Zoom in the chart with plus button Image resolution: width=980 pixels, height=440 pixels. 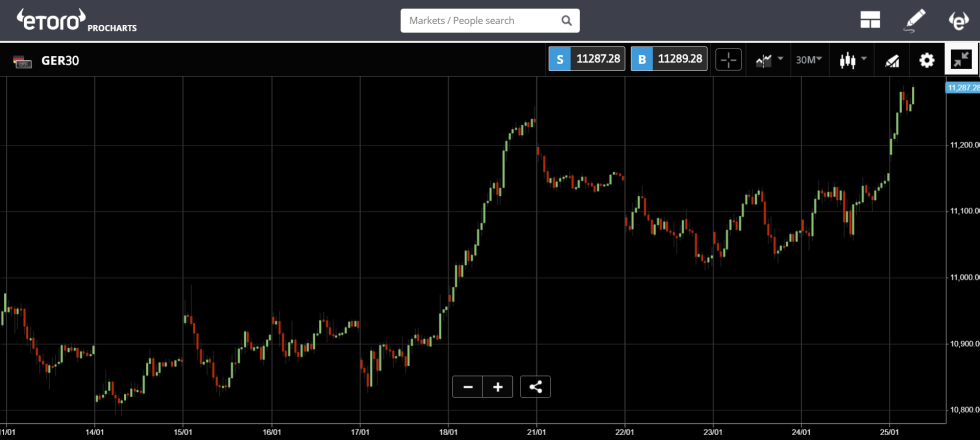pyautogui.click(x=498, y=387)
